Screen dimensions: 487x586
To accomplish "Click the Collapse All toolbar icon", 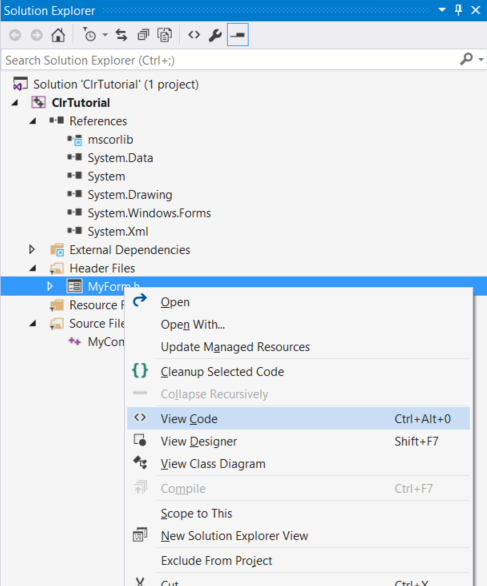I will (143, 35).
